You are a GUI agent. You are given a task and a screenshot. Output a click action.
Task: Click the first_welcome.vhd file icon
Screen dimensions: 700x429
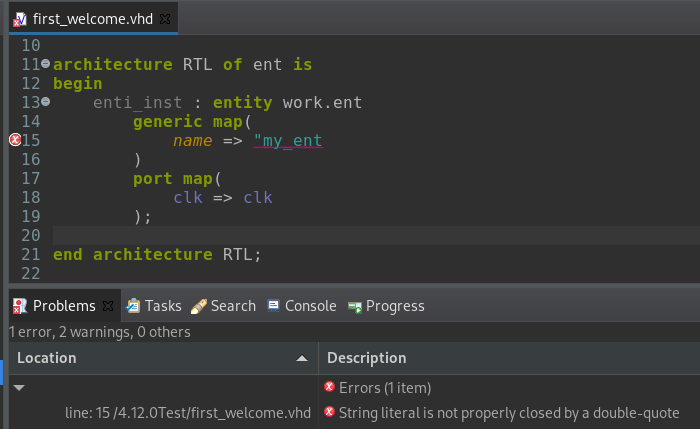(20, 19)
